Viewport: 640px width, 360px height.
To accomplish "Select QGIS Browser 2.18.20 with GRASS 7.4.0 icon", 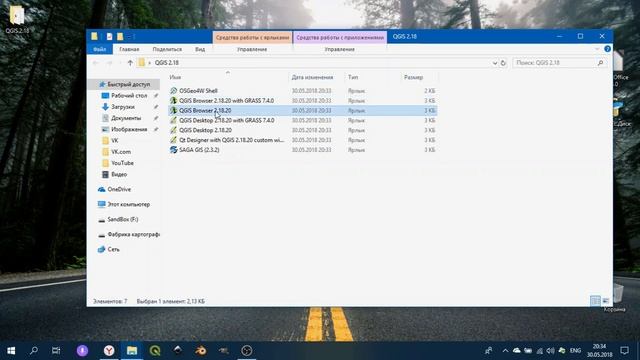I will tap(173, 100).
